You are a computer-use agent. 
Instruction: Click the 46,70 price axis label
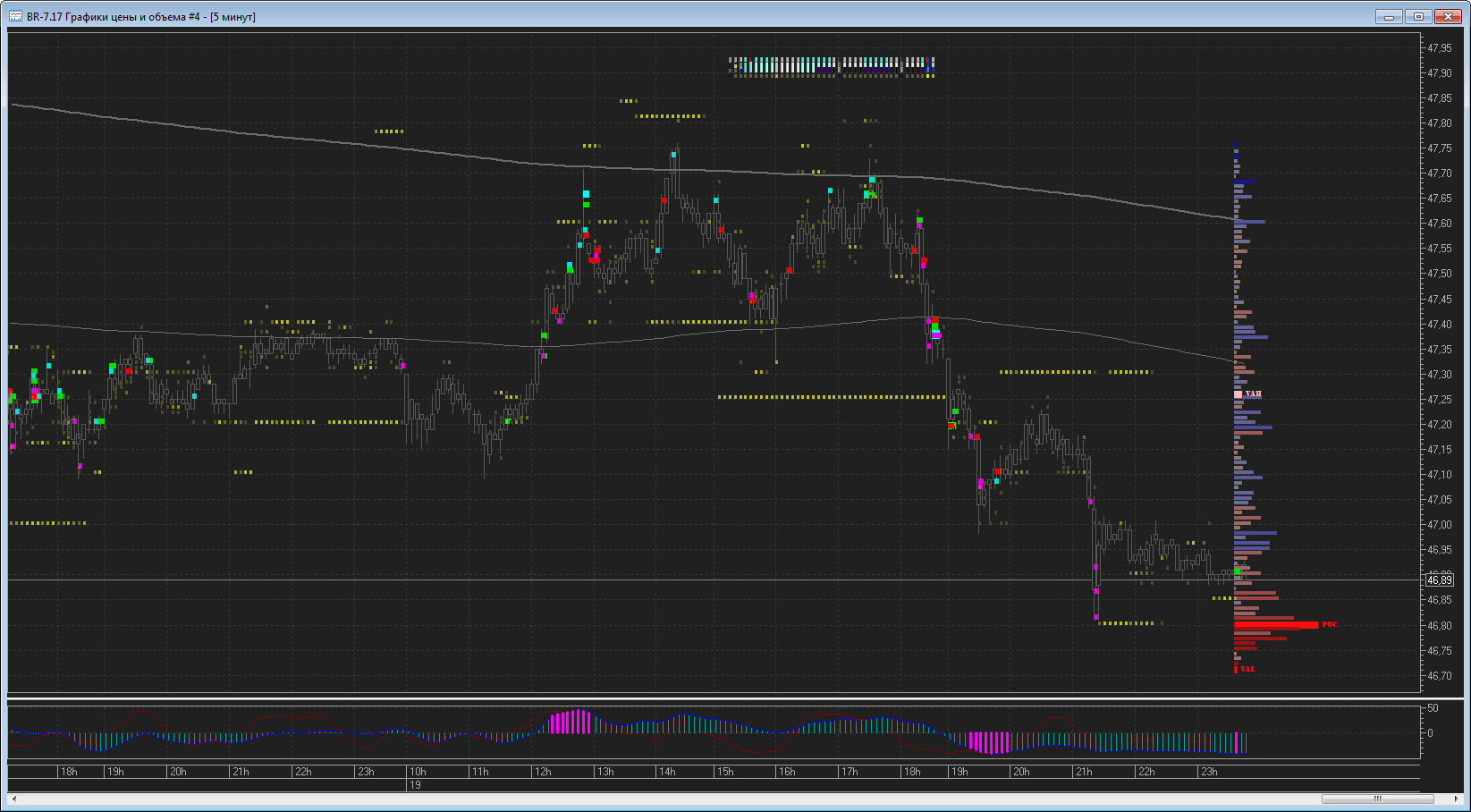click(1440, 676)
